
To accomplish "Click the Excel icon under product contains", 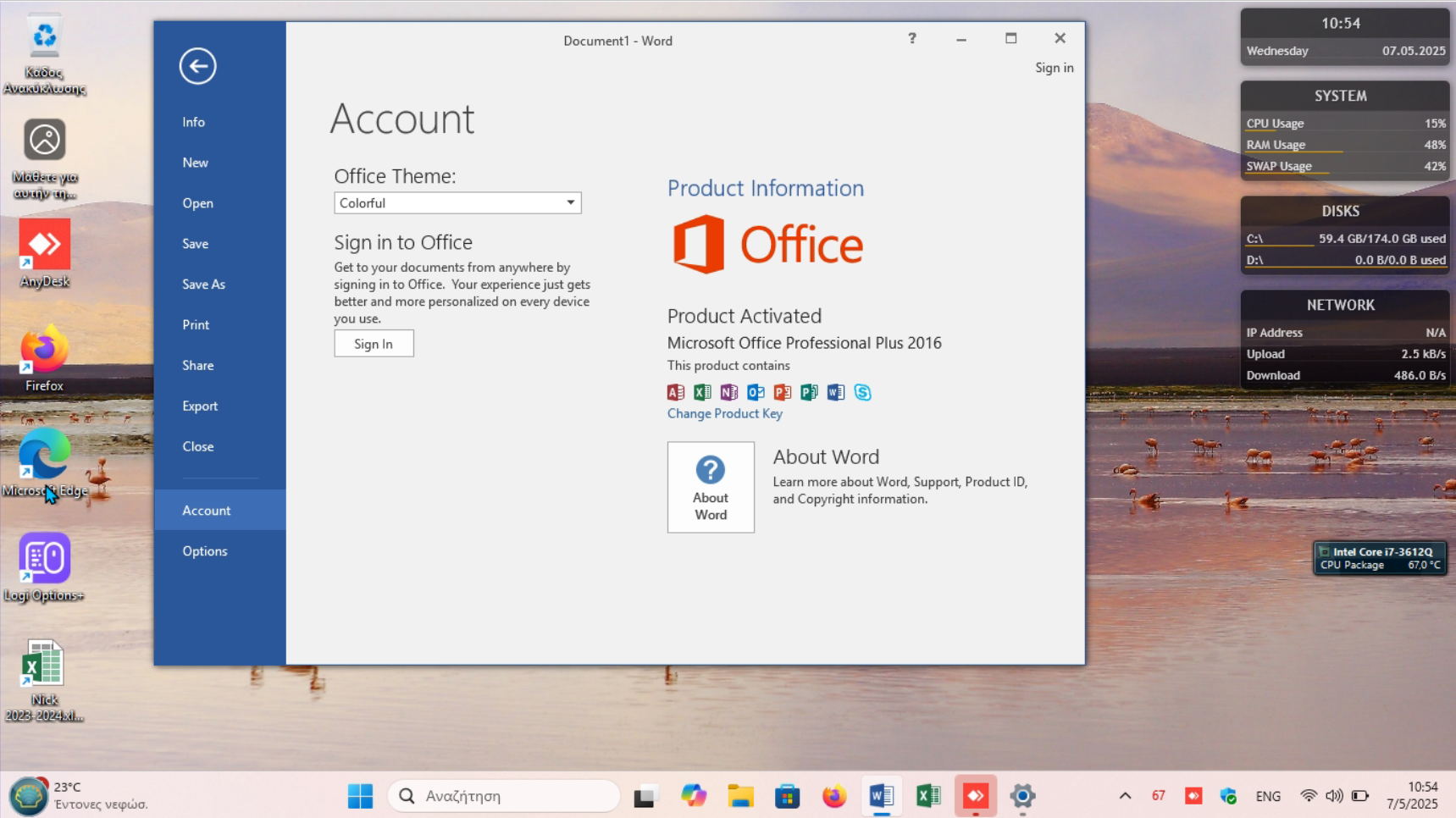I will tap(702, 392).
